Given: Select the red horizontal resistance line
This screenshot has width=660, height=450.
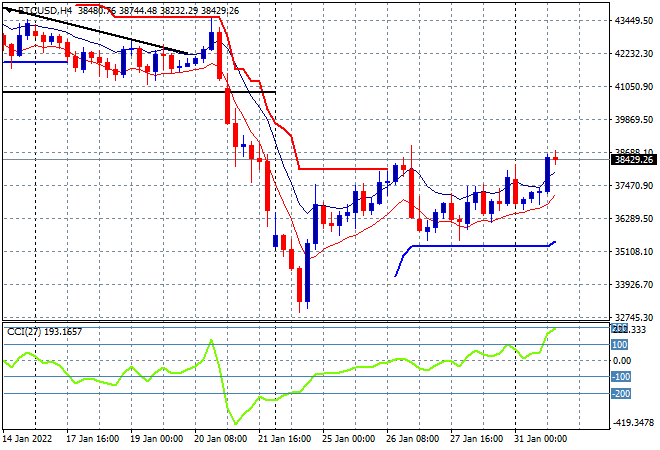Looking at the screenshot, I should [x=343, y=169].
